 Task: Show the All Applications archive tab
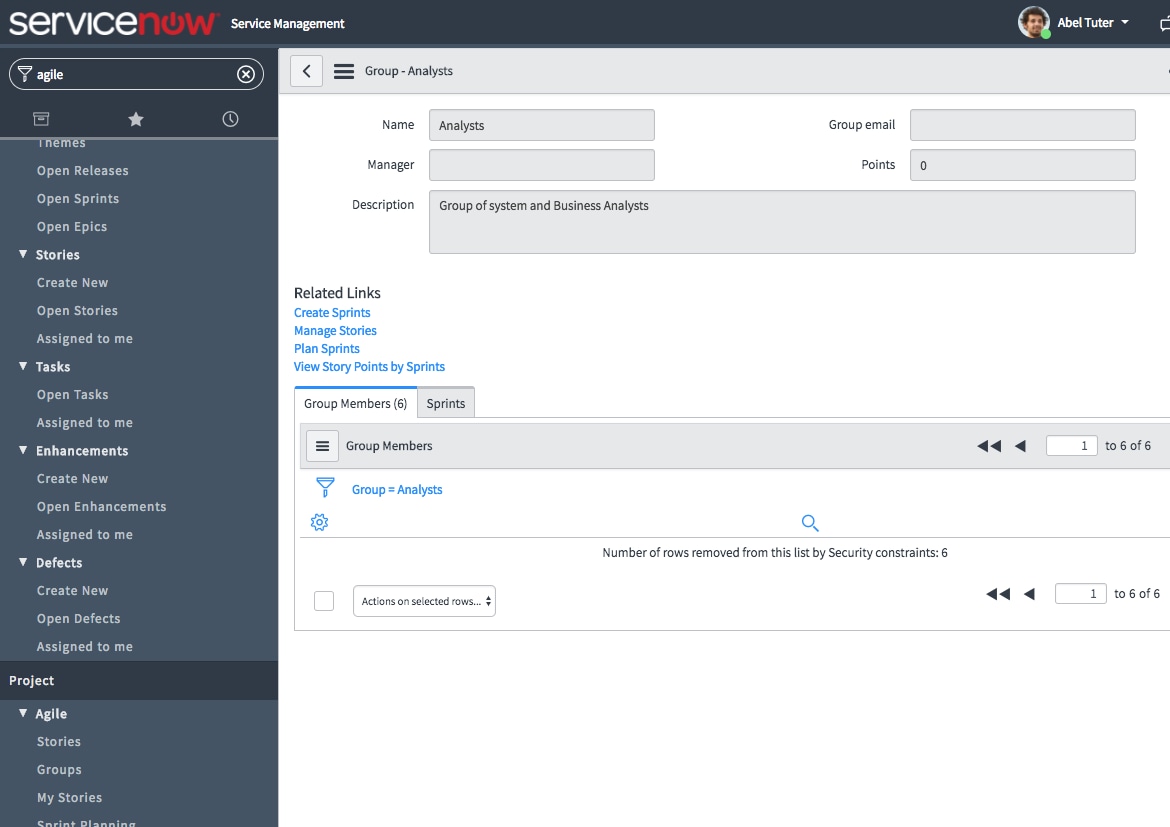41,119
